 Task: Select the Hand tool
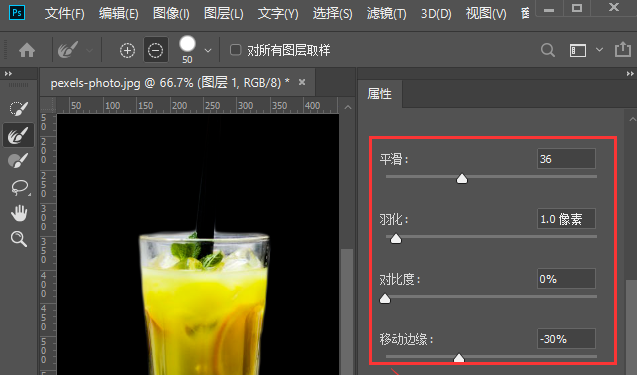point(19,213)
